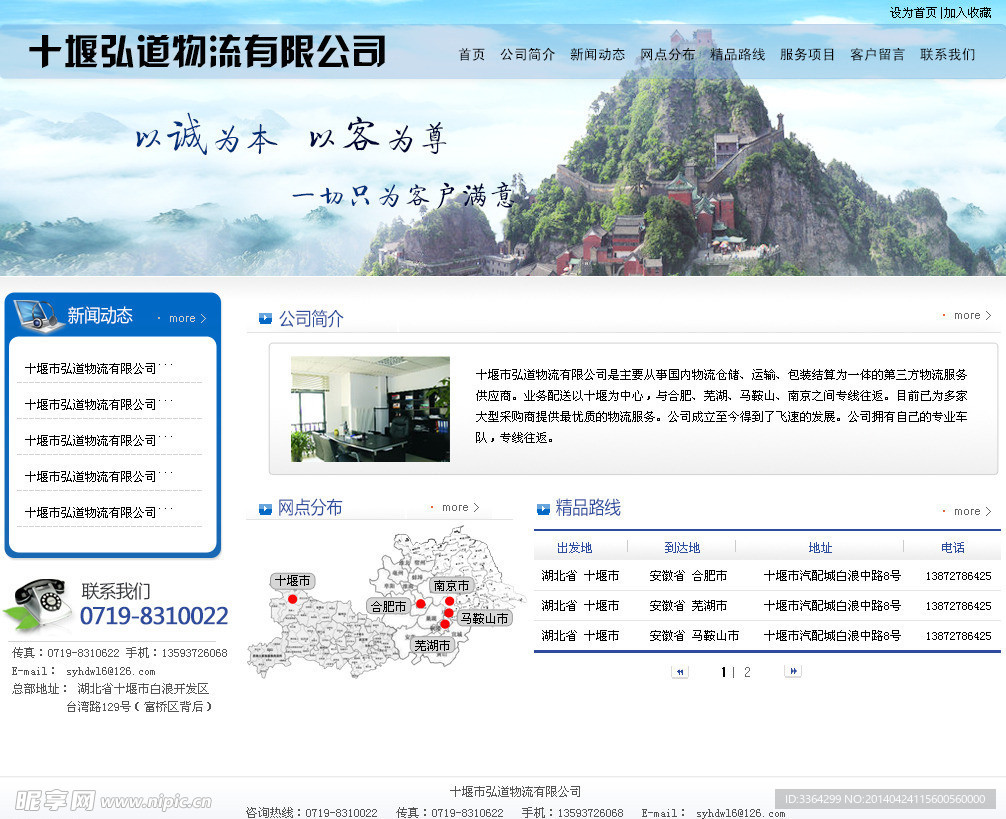This screenshot has height=819, width=1006.
Task: Go to page 2 of 精品路线 results
Action: pos(746,671)
